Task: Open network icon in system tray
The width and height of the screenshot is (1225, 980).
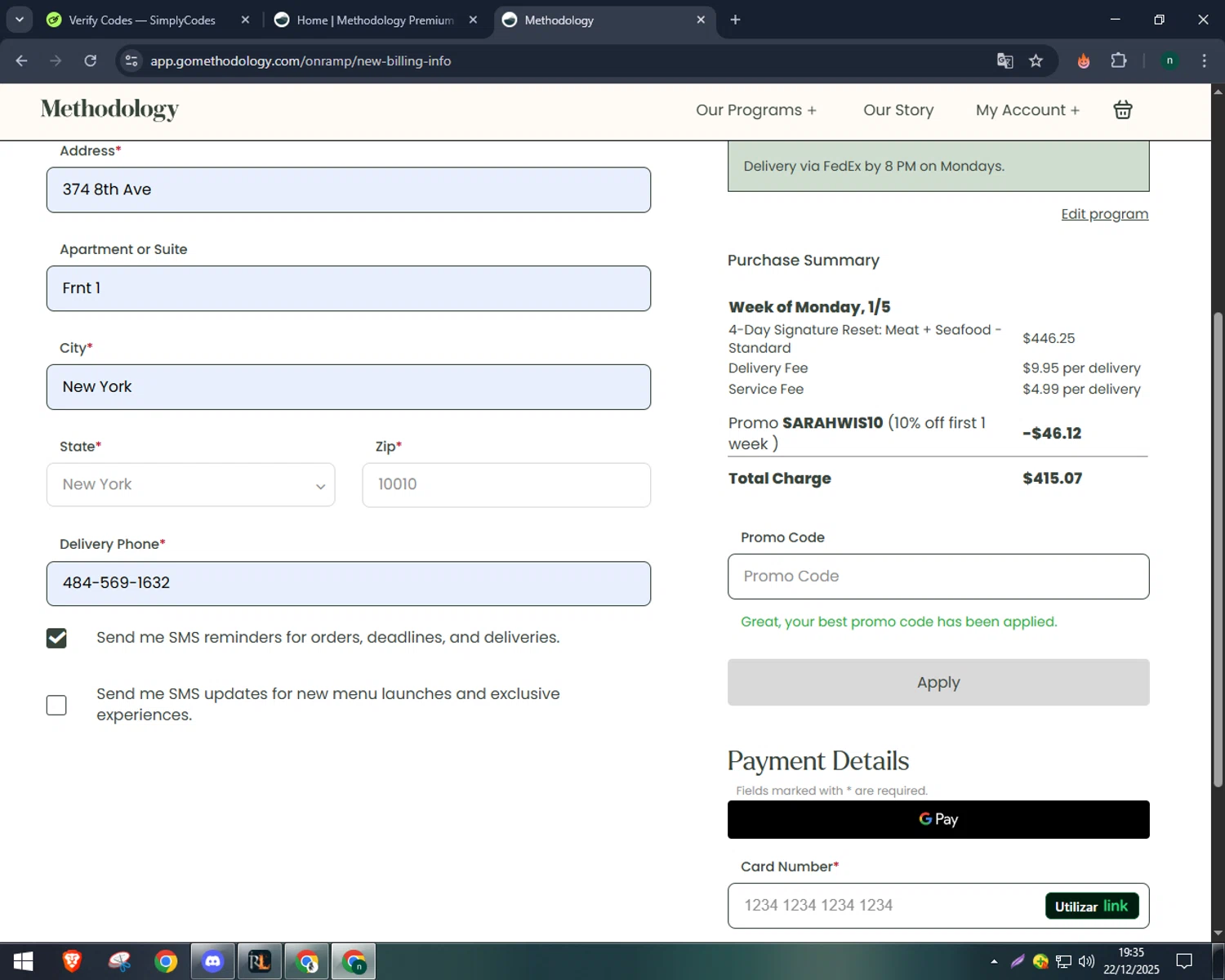Action: (1063, 961)
